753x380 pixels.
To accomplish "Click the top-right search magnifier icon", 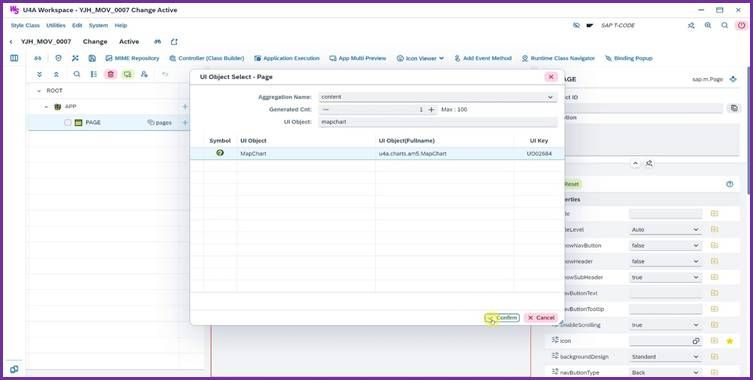I will point(725,25).
